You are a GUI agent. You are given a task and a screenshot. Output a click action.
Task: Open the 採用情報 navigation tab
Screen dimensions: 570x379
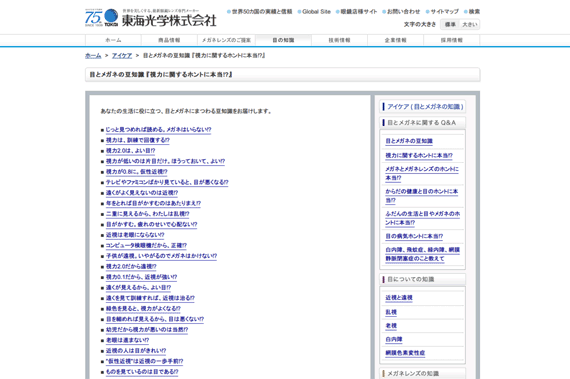(x=452, y=40)
